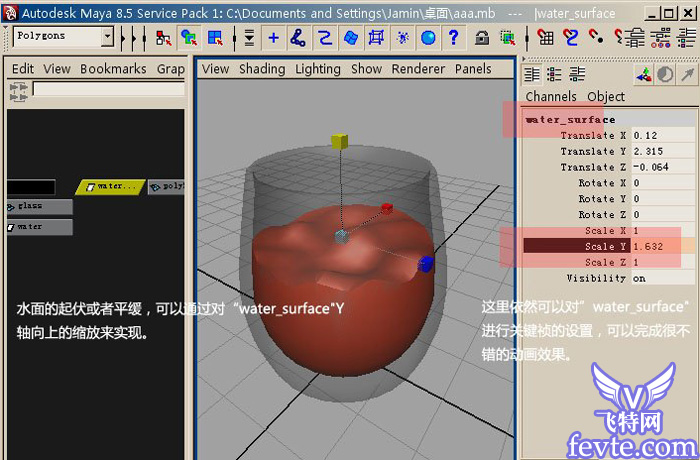Toggle dynamics selection mask icon

tap(402, 38)
